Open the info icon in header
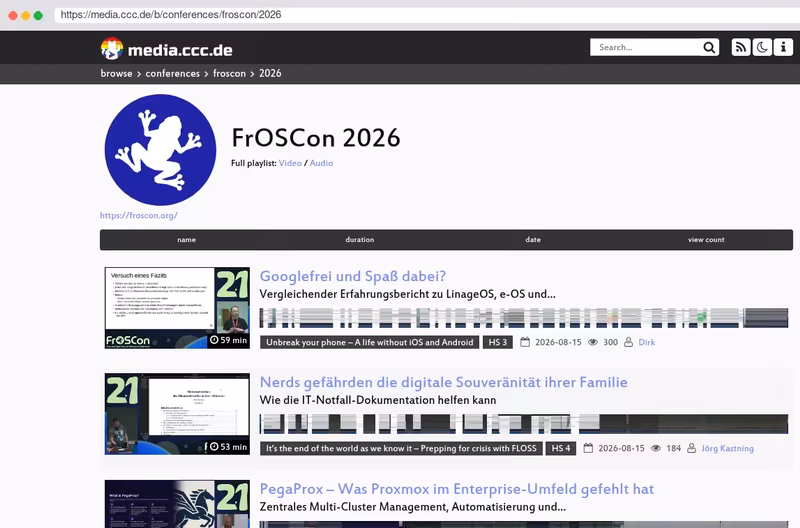Screen dimensions: 800x528 783,47
